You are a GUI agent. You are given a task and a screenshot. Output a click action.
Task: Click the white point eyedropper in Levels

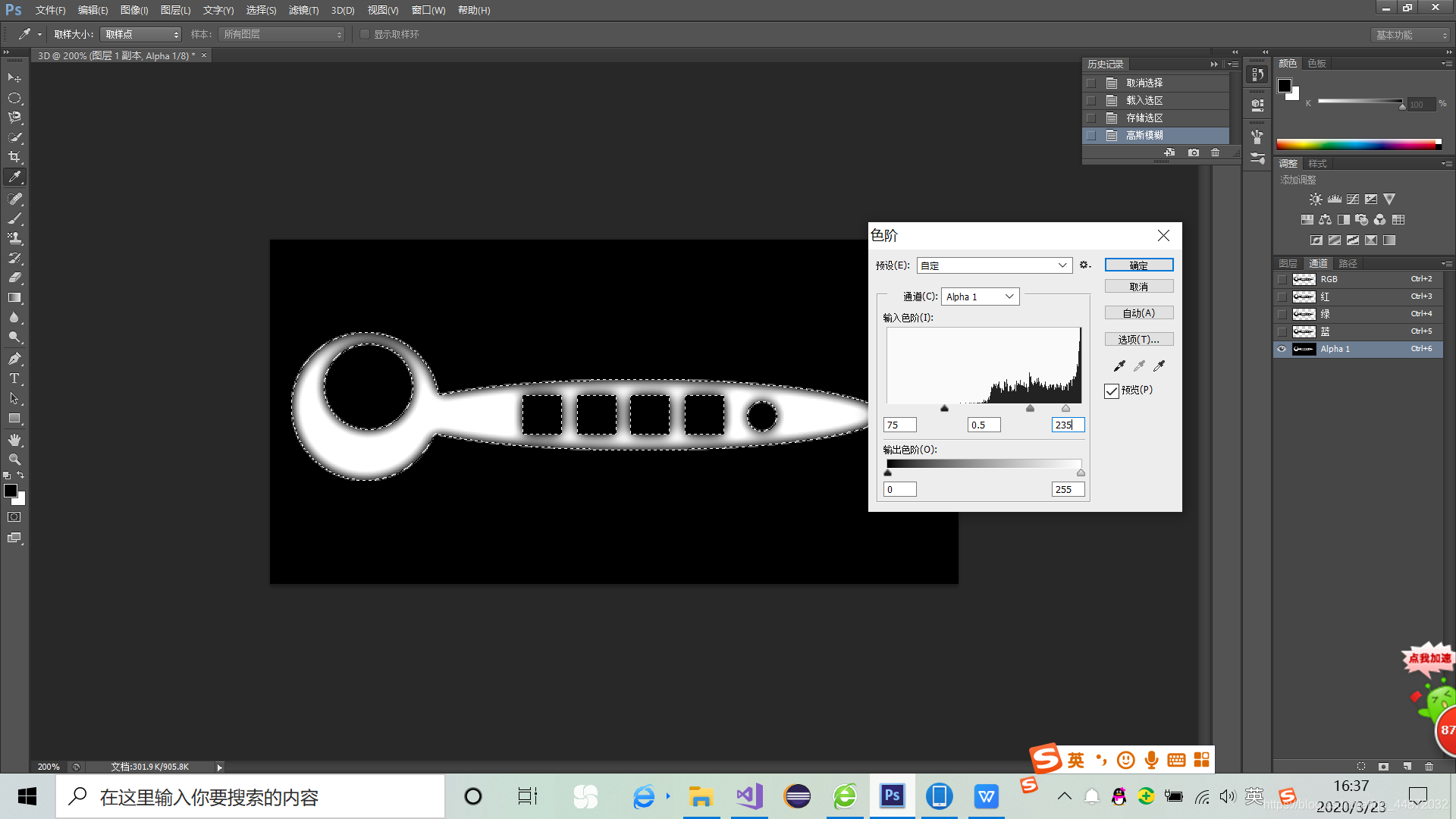tap(1159, 366)
